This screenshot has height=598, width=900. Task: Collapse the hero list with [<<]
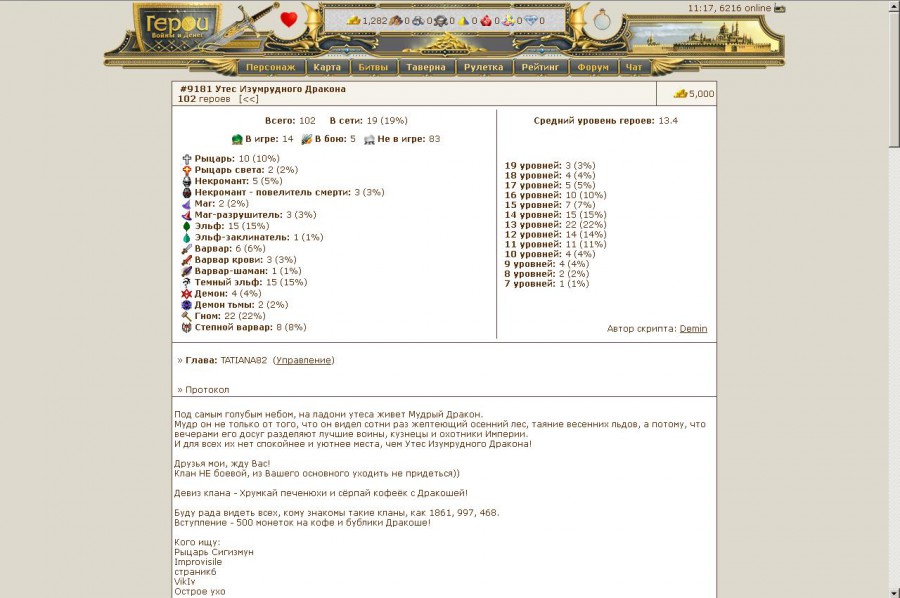pyautogui.click(x=248, y=99)
